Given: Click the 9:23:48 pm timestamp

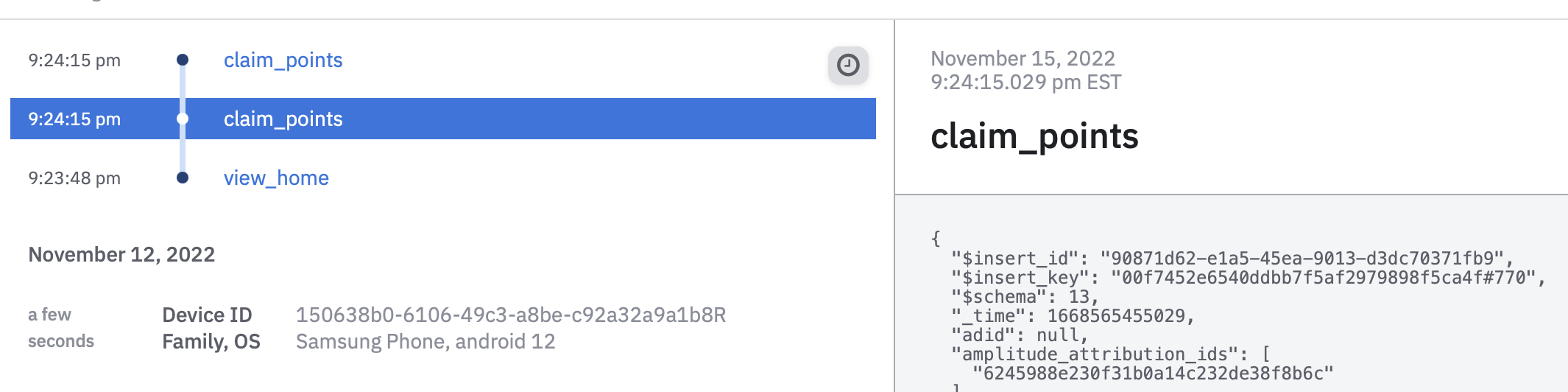Looking at the screenshot, I should [x=74, y=178].
